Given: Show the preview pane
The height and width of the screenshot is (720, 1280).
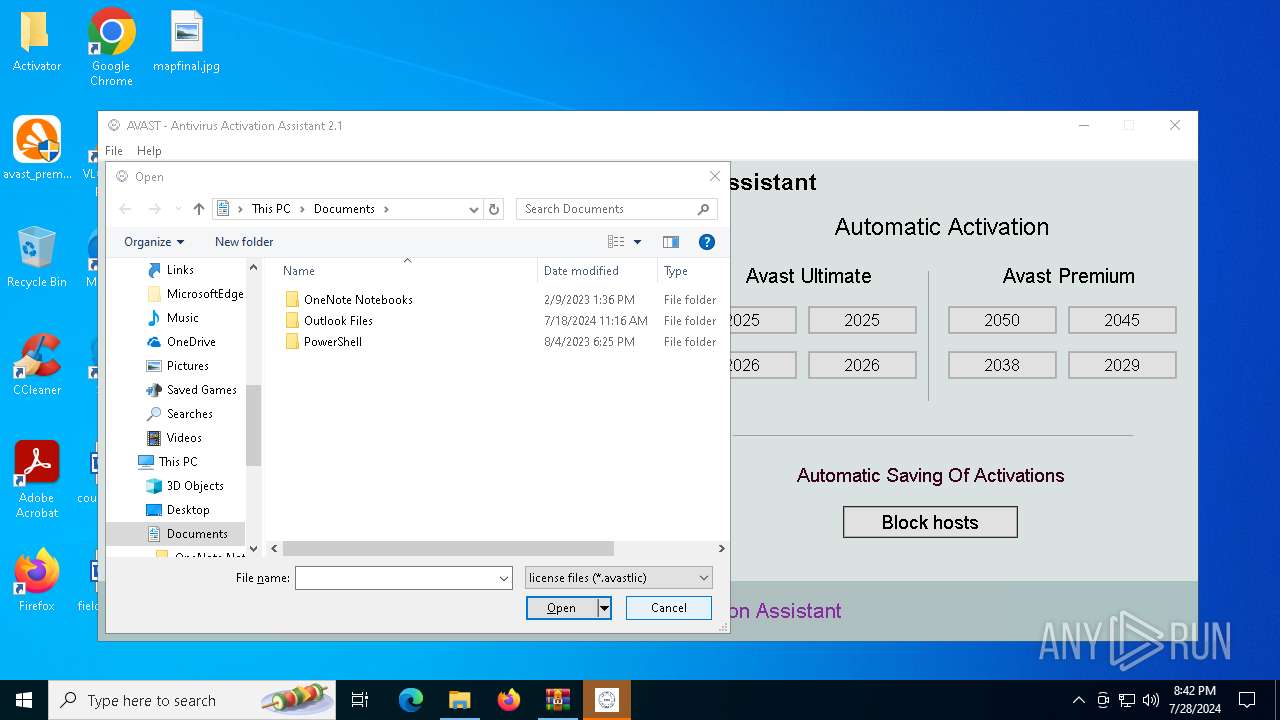Looking at the screenshot, I should 671,242.
